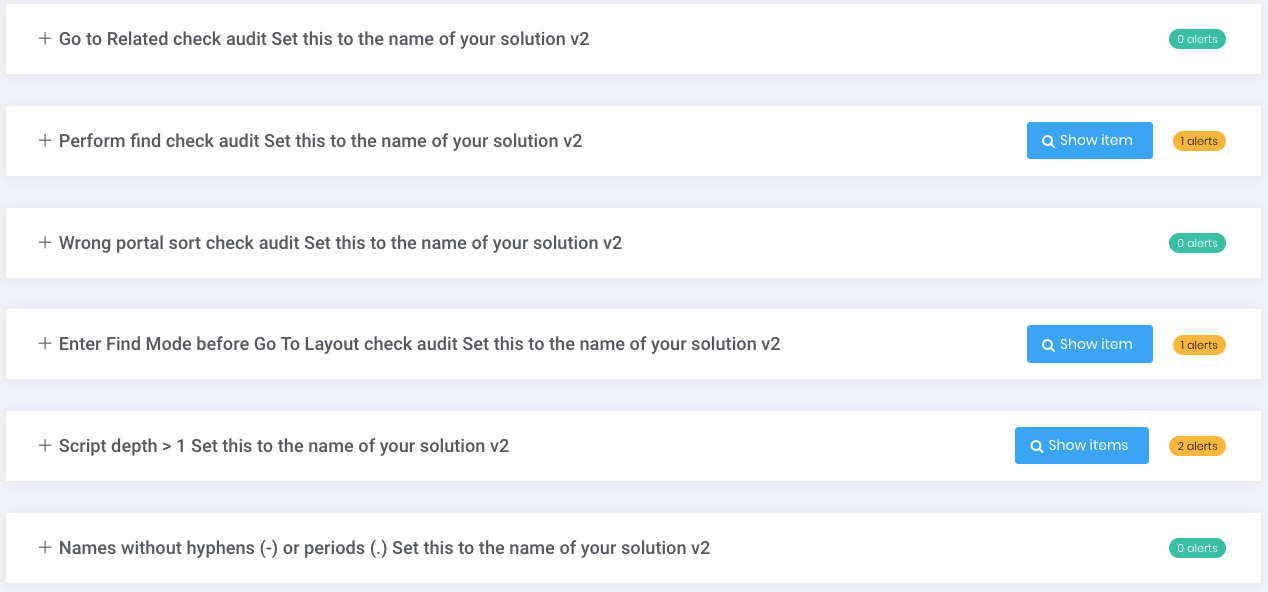
Task: Click the Names without hyphens title text
Action: click(384, 548)
